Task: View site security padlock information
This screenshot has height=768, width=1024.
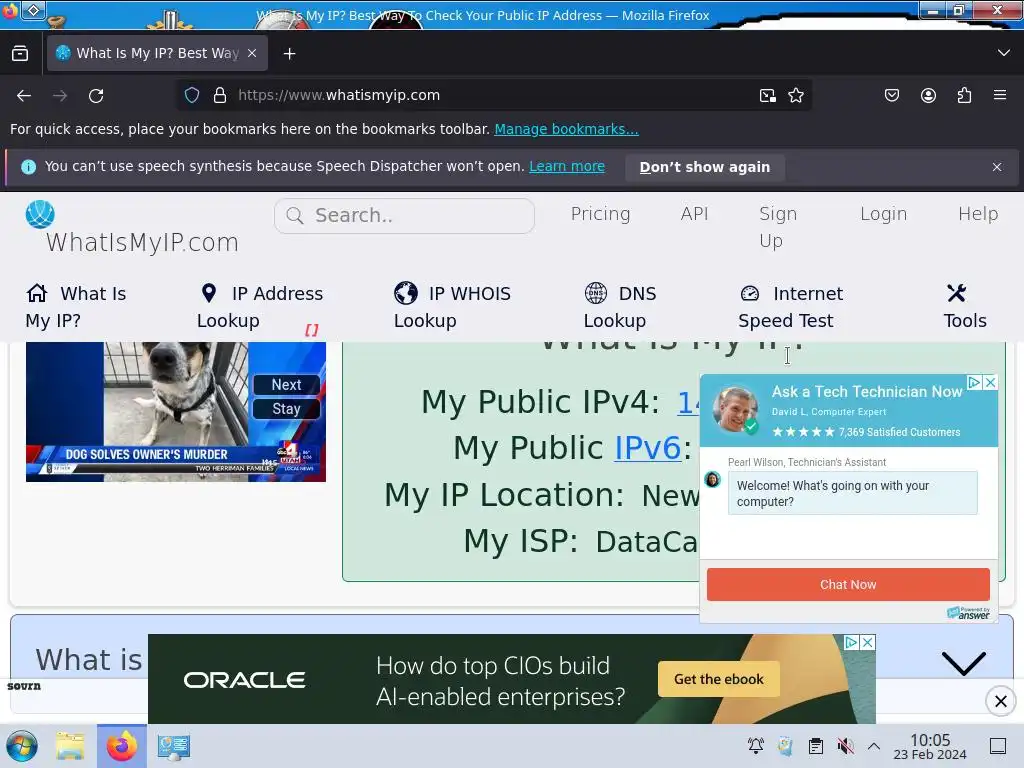Action: click(220, 95)
